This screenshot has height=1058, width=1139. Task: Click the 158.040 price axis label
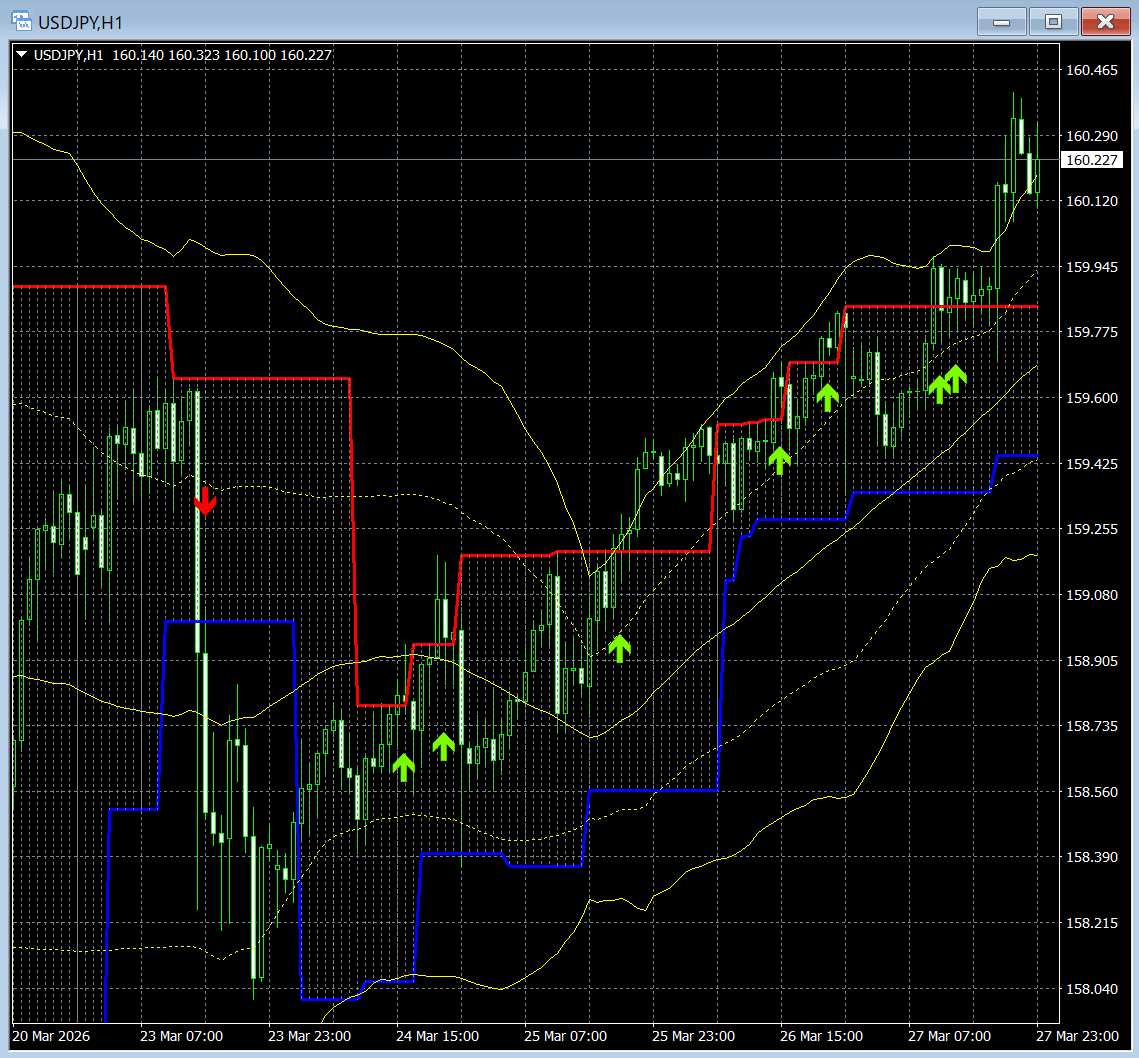(1092, 989)
